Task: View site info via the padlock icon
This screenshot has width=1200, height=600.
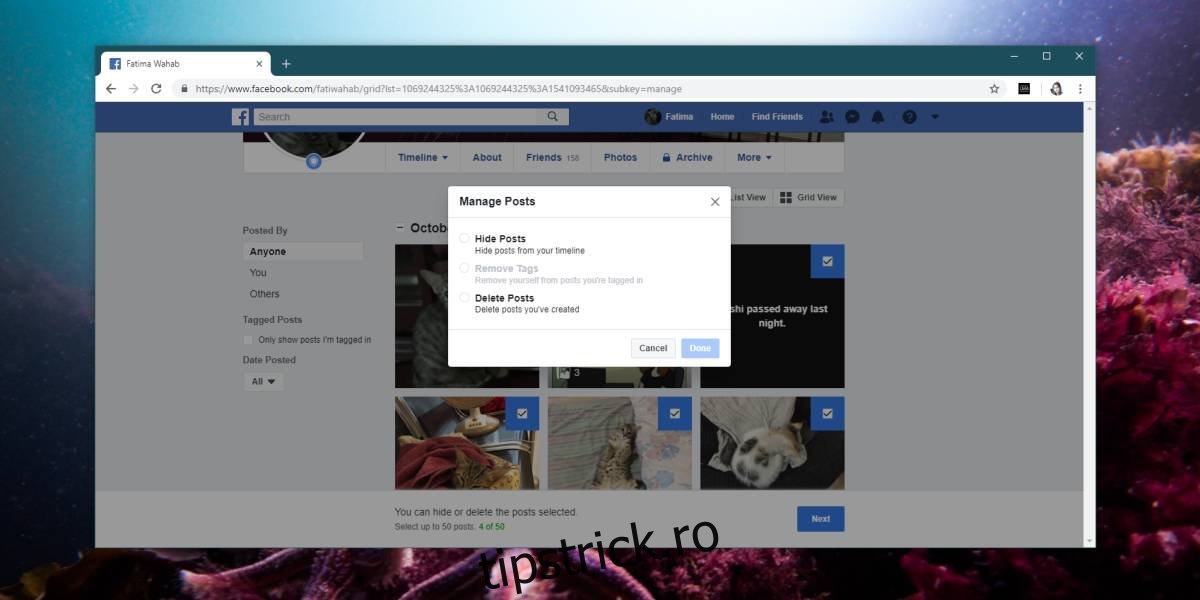Action: (x=184, y=88)
